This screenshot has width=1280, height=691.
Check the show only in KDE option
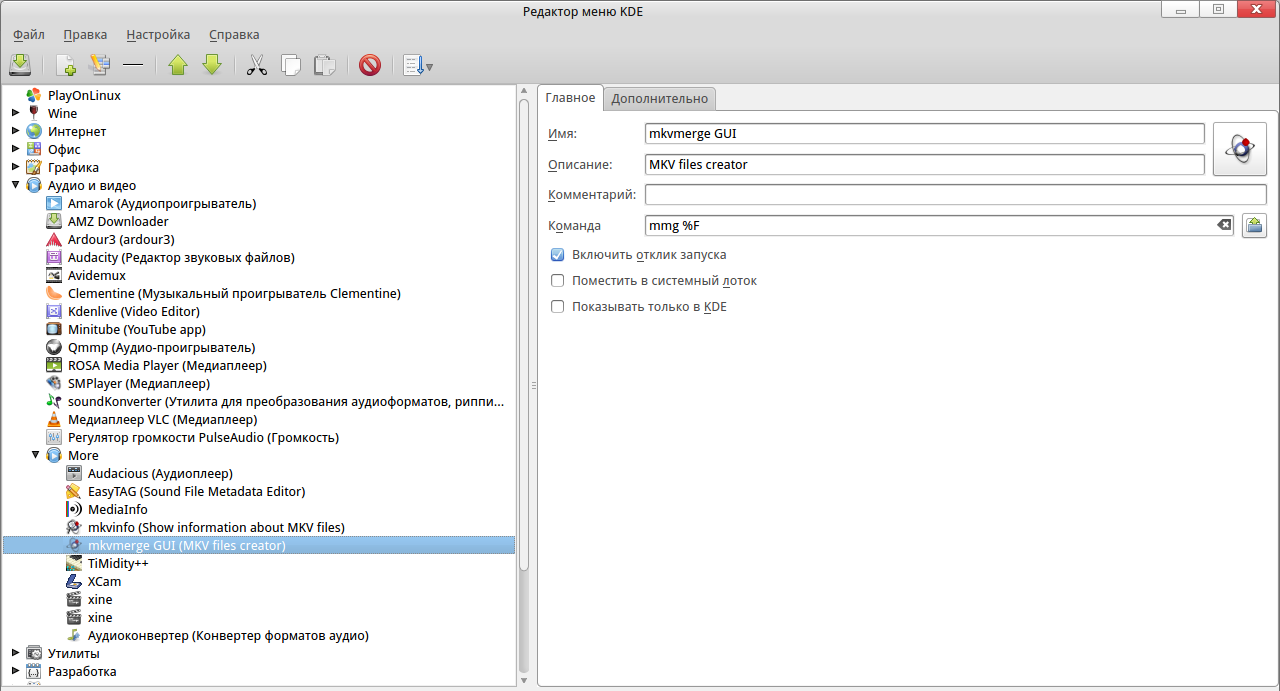[558, 307]
